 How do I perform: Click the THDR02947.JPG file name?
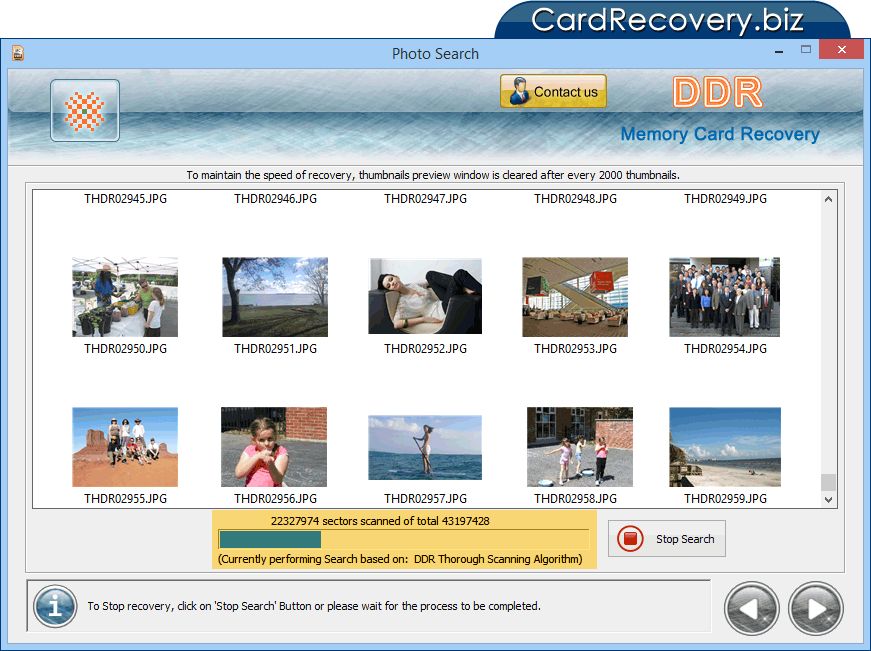point(426,199)
